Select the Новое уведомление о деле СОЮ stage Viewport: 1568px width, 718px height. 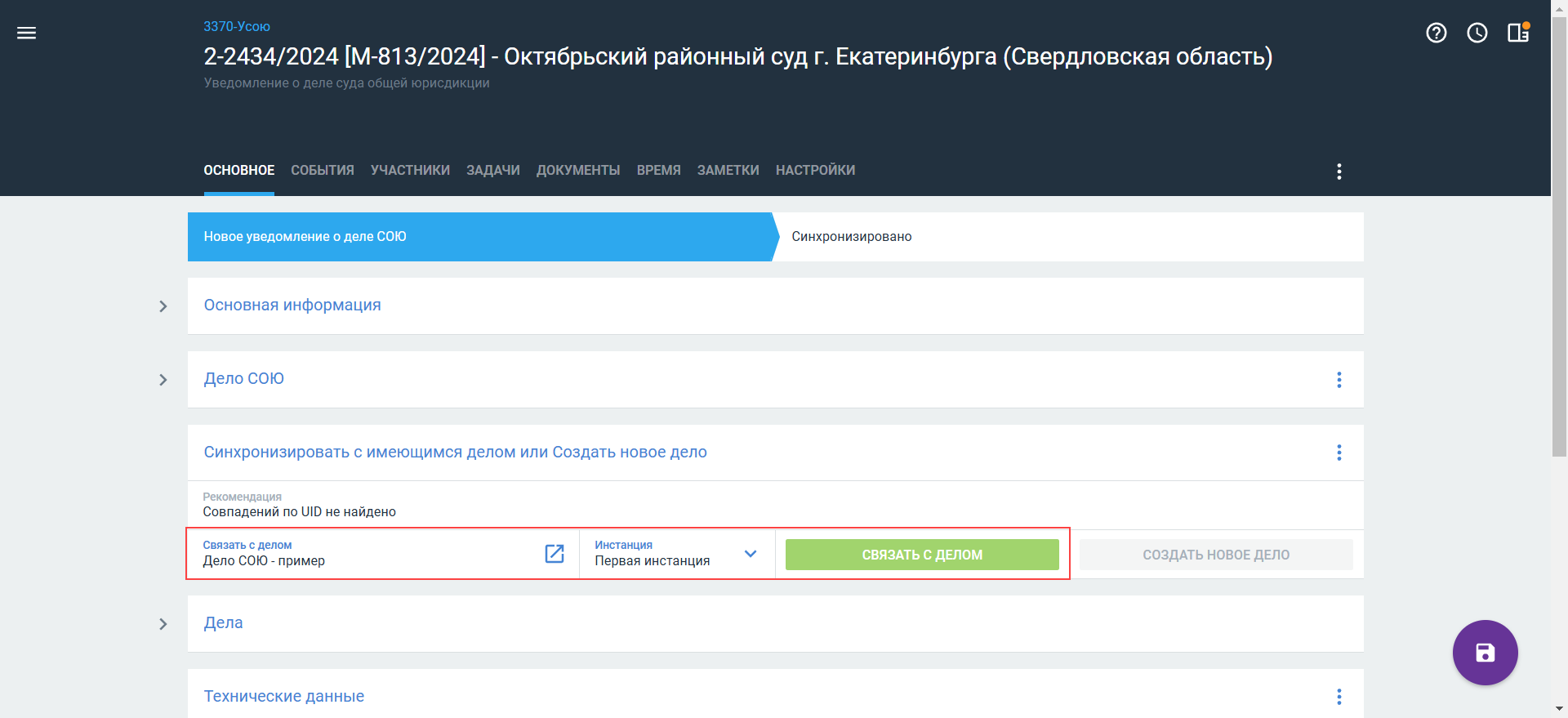[482, 237]
